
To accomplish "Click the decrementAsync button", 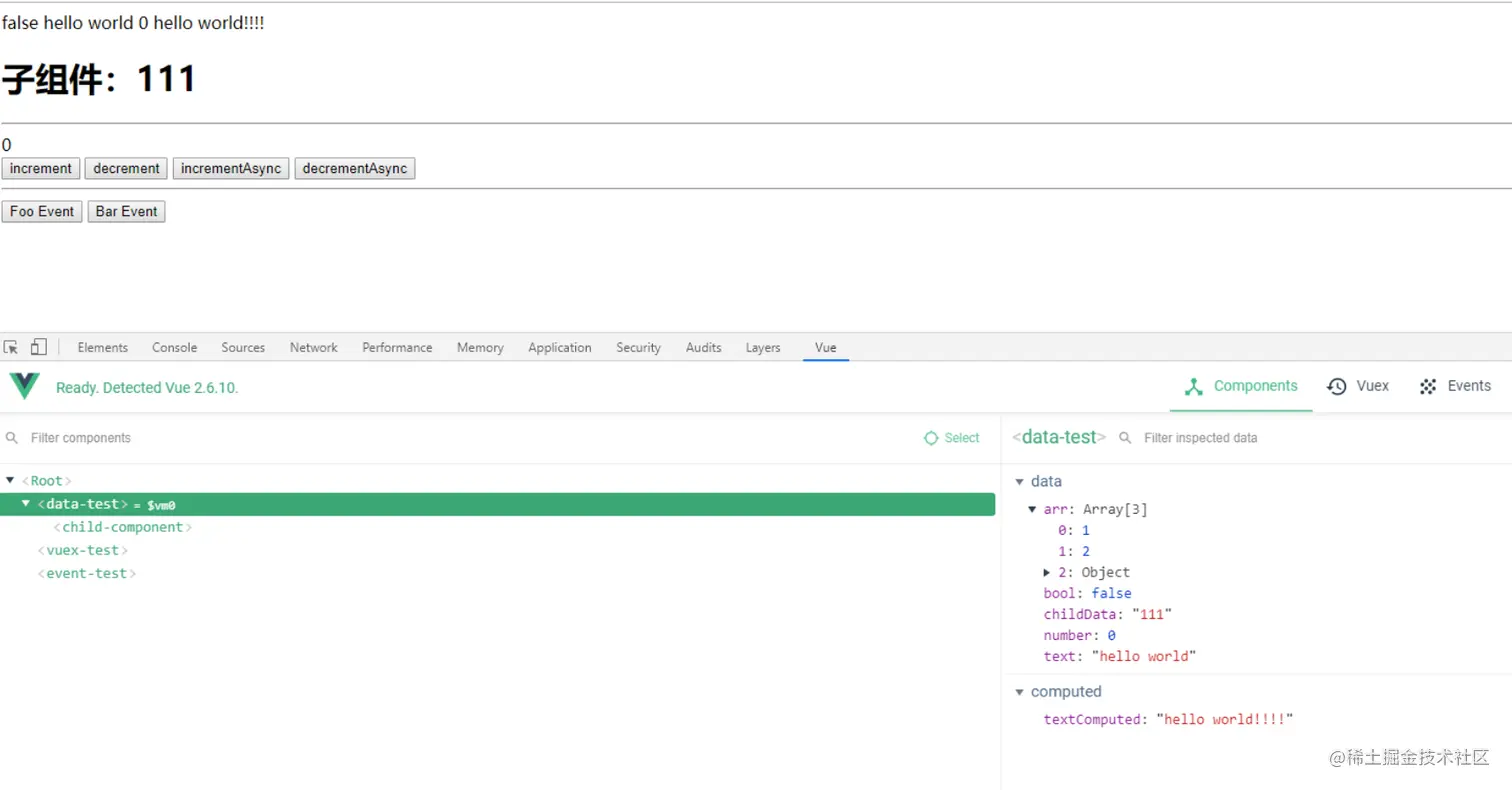I will [354, 169].
